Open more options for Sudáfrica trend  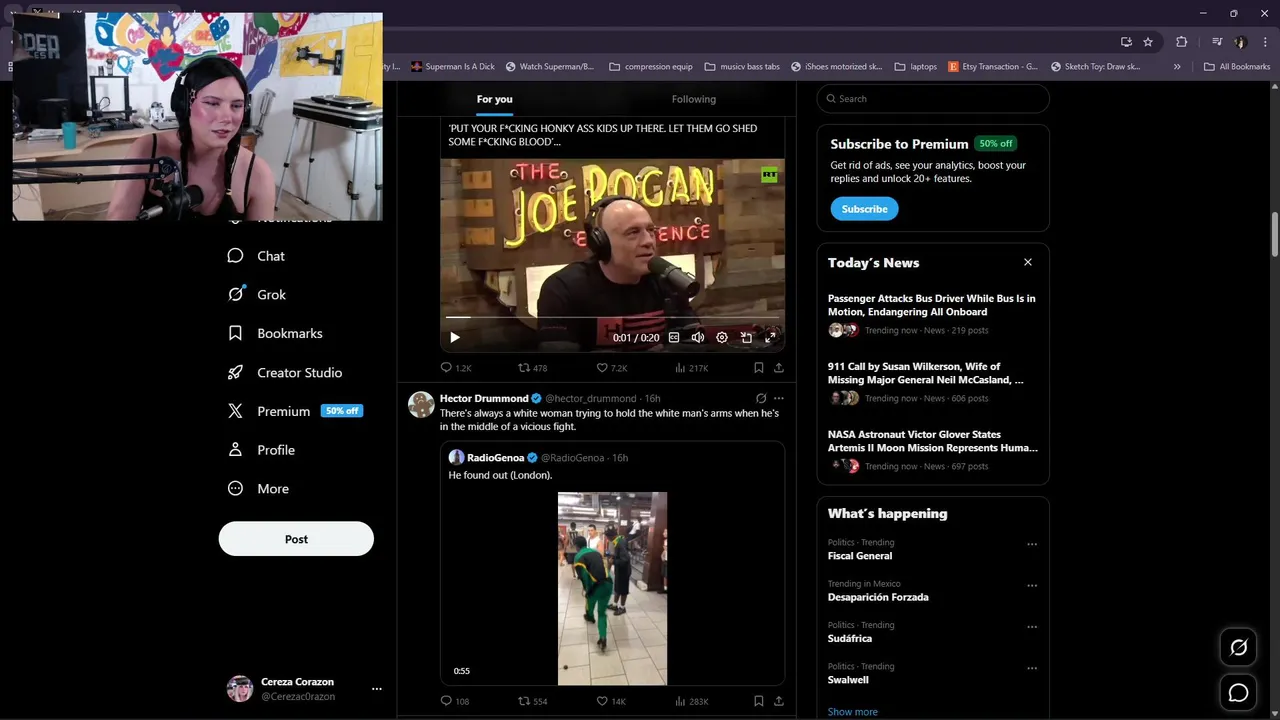(1032, 627)
